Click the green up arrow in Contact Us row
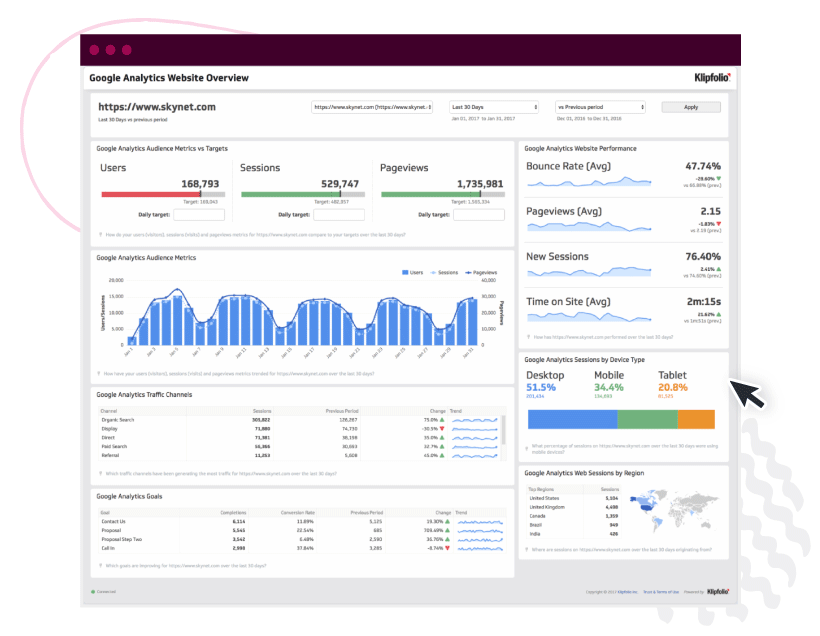820x636 pixels. pyautogui.click(x=448, y=521)
